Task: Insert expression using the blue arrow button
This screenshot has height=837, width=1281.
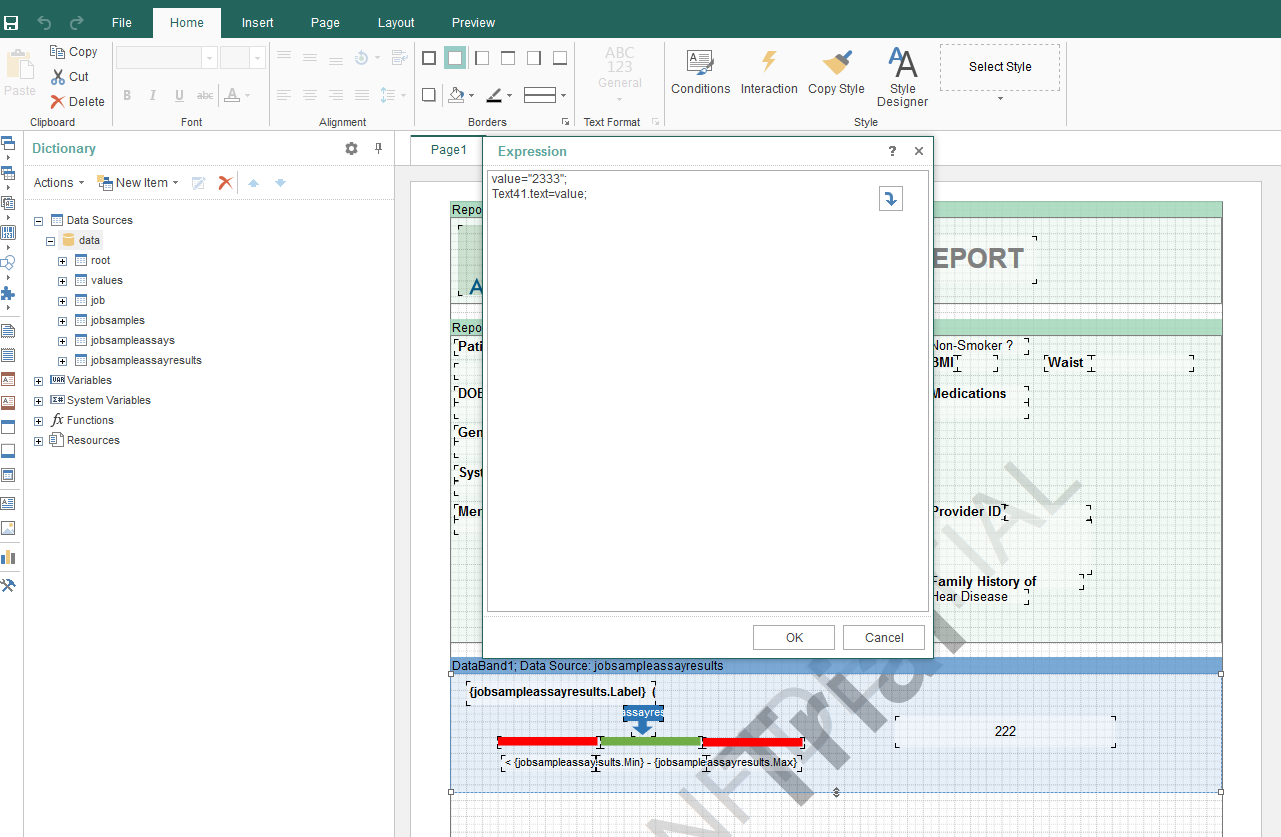Action: pyautogui.click(x=890, y=198)
